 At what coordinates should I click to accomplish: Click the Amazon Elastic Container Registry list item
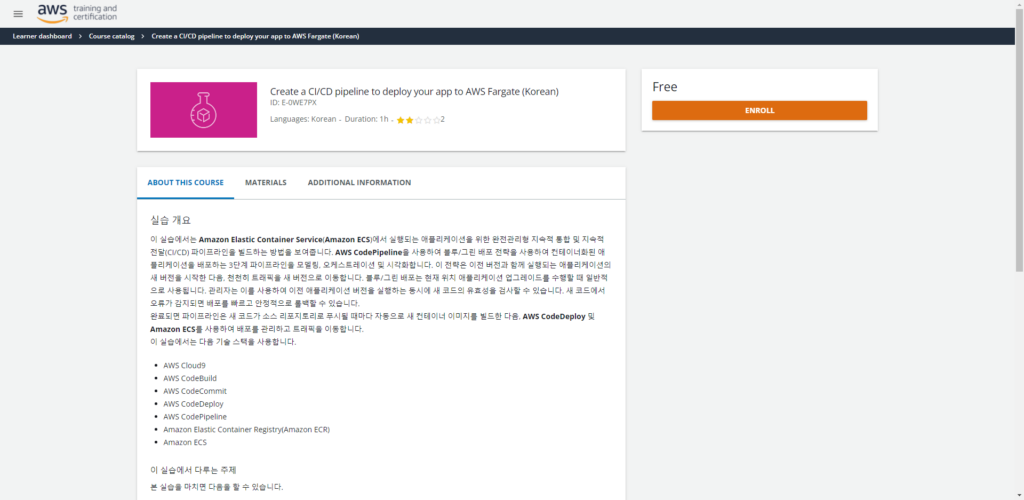tap(247, 430)
